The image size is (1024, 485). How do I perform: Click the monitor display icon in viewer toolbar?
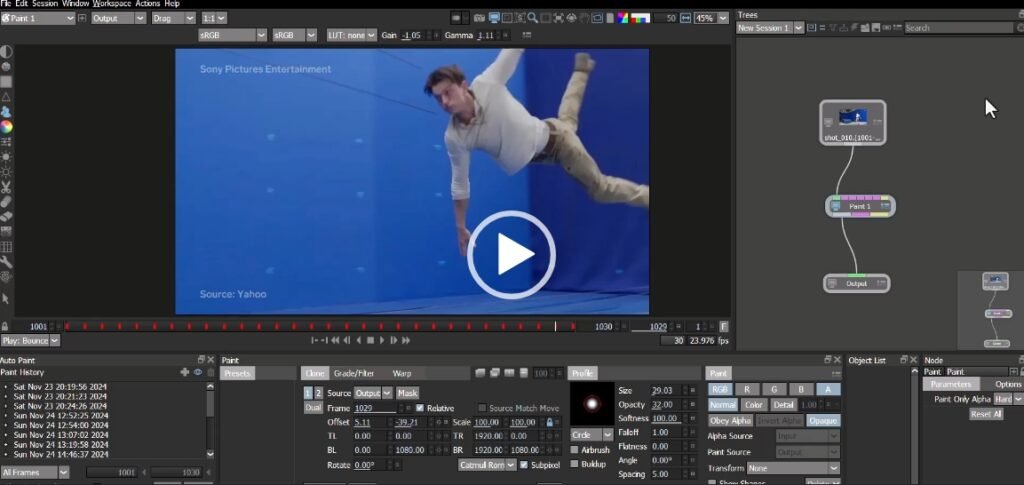click(x=494, y=18)
